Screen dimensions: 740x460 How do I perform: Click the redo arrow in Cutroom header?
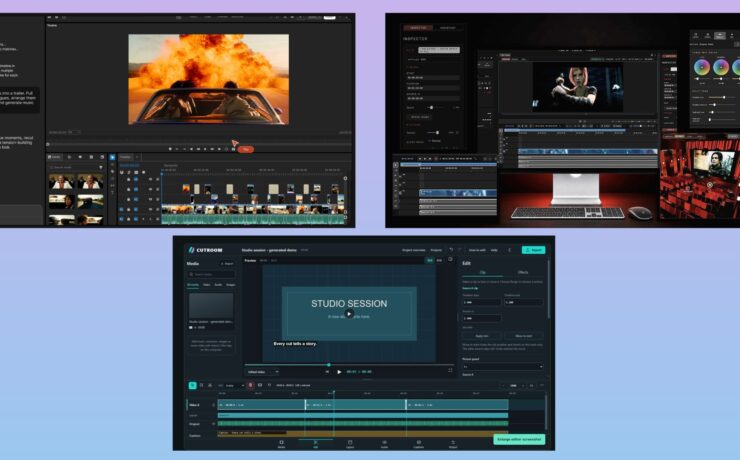460,250
